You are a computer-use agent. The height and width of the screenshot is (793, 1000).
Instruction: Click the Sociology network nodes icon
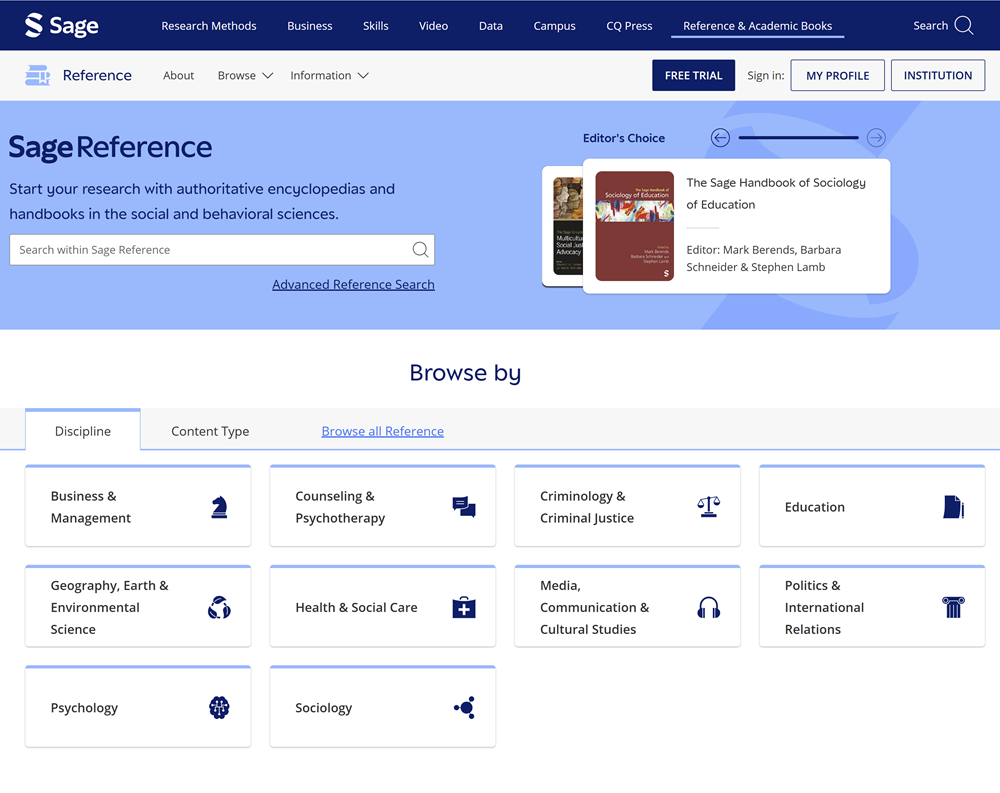pos(464,708)
